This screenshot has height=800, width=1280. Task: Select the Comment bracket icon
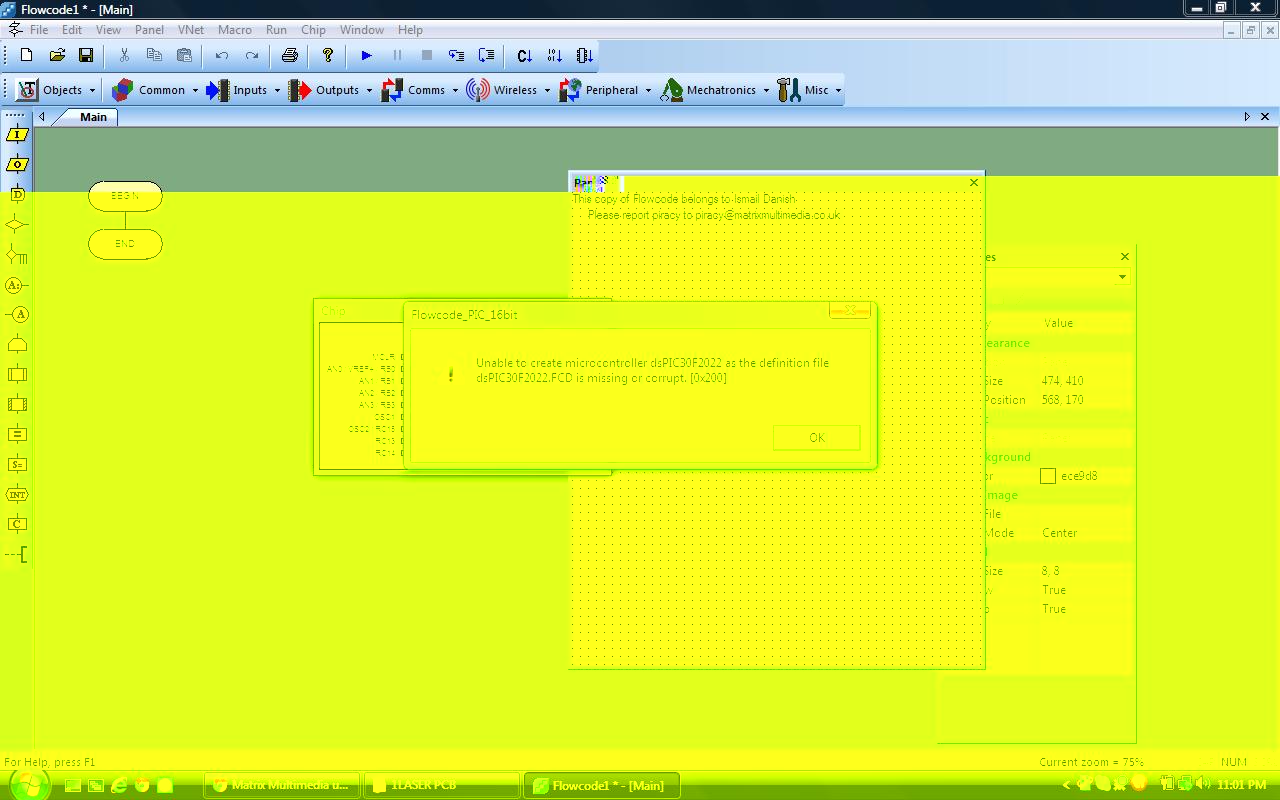tap(17, 554)
